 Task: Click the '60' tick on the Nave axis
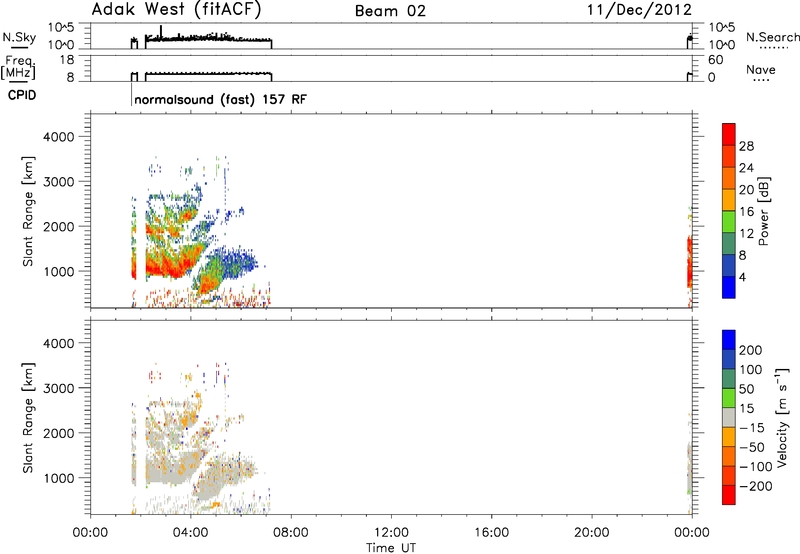tap(716, 60)
